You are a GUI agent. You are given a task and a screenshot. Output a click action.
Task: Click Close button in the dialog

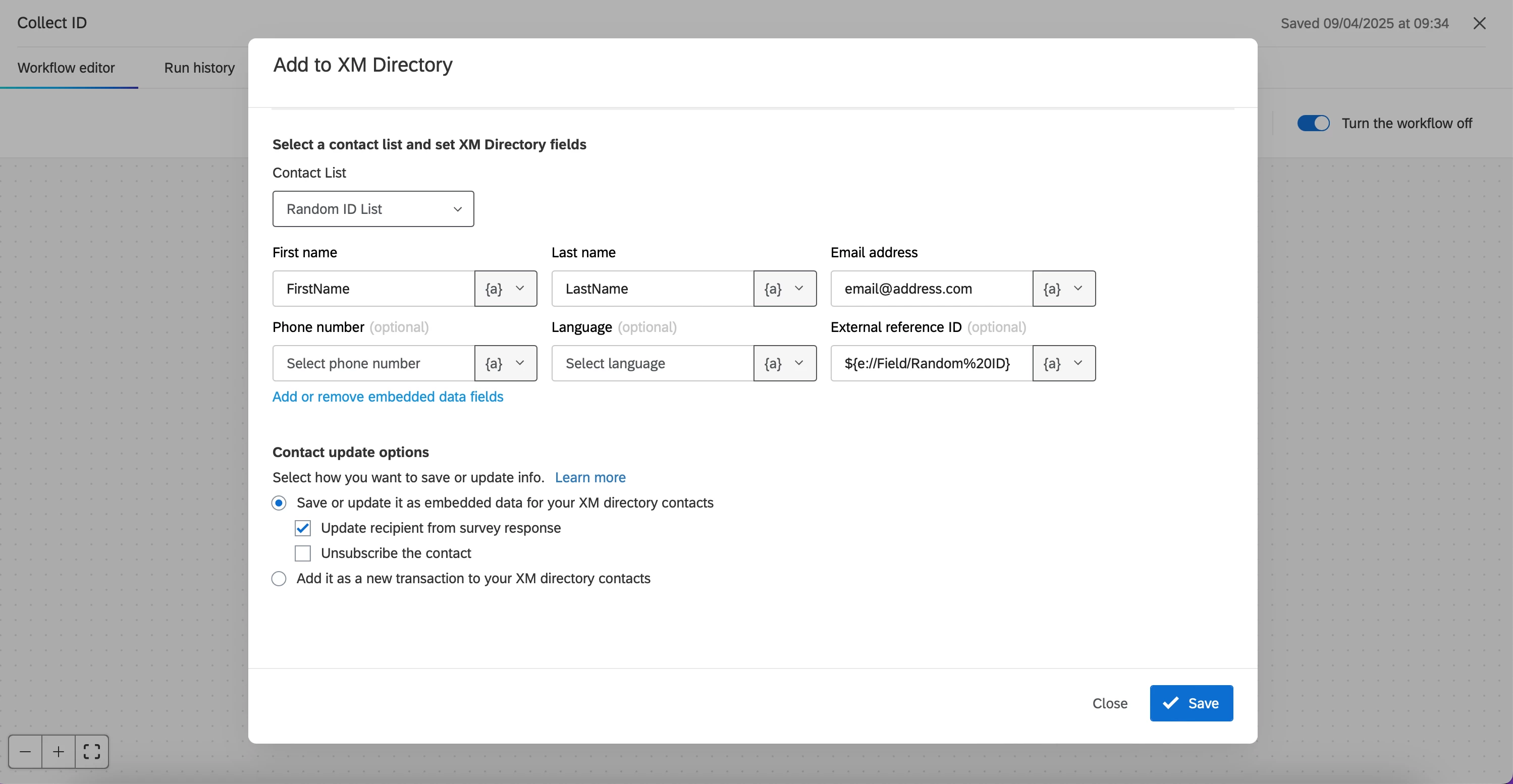coord(1109,703)
